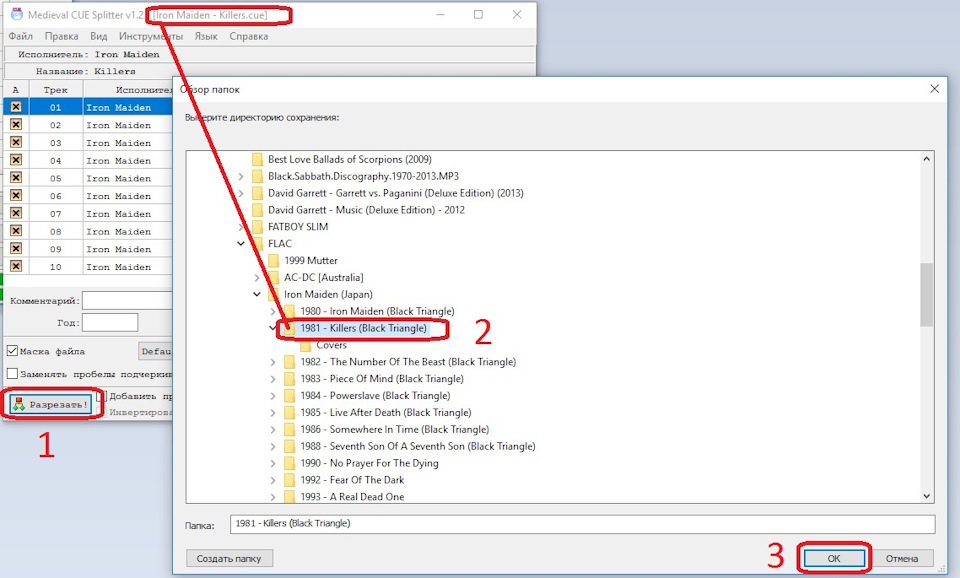Viewport: 960px width, 578px height.
Task: Click the folder icon of 1993 - A Real Dead One
Action: pos(290,497)
